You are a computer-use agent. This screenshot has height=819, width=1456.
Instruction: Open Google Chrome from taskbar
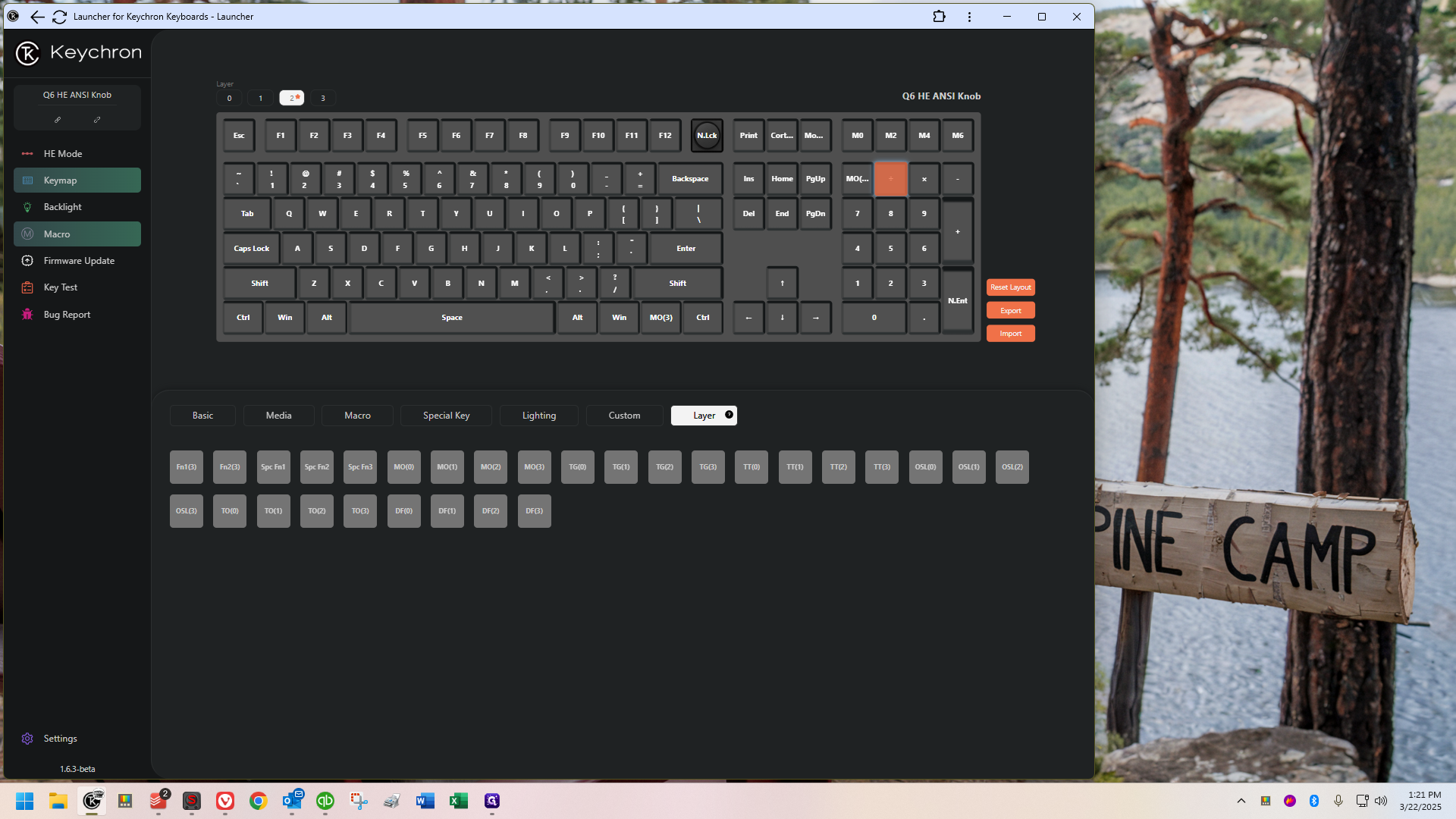point(259,801)
